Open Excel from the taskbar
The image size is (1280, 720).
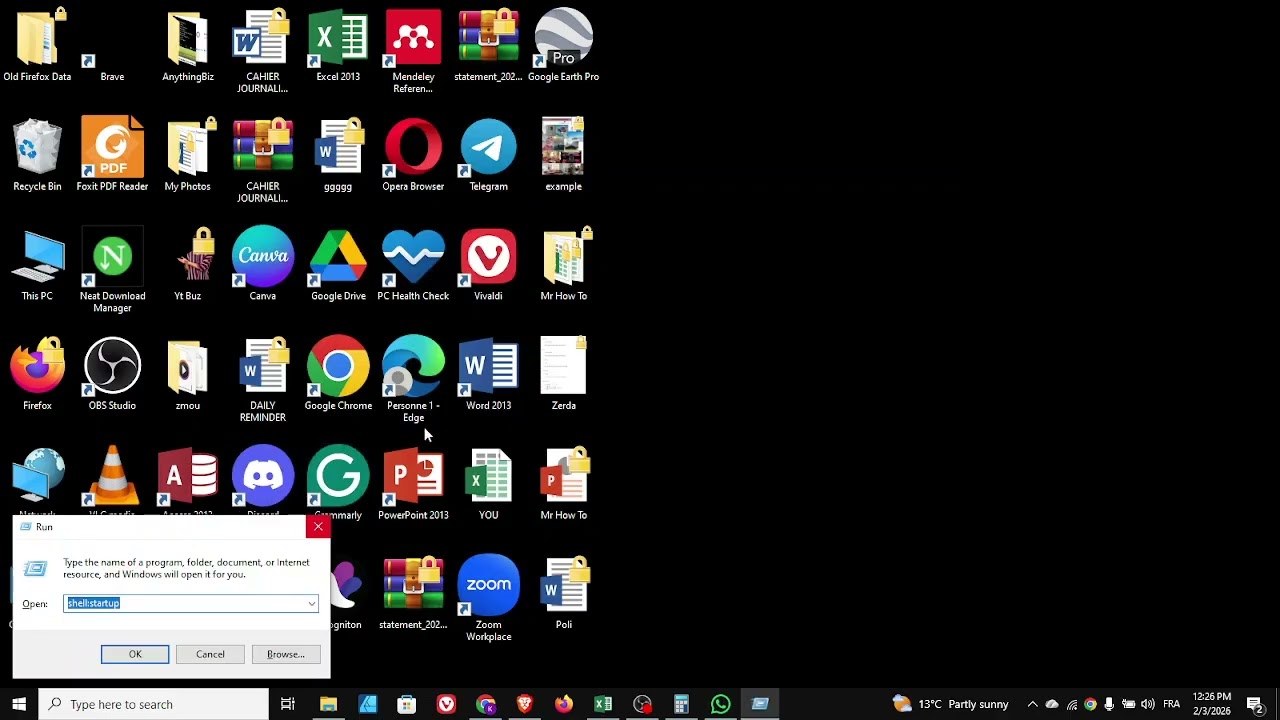click(x=603, y=704)
